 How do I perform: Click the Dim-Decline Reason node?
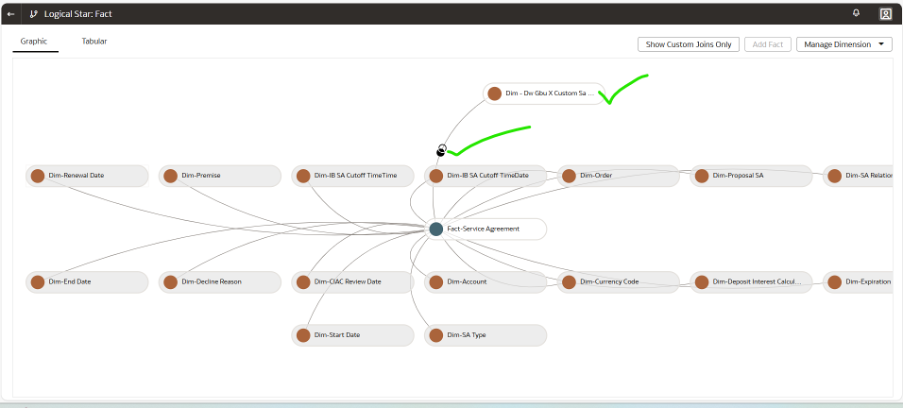(x=219, y=282)
